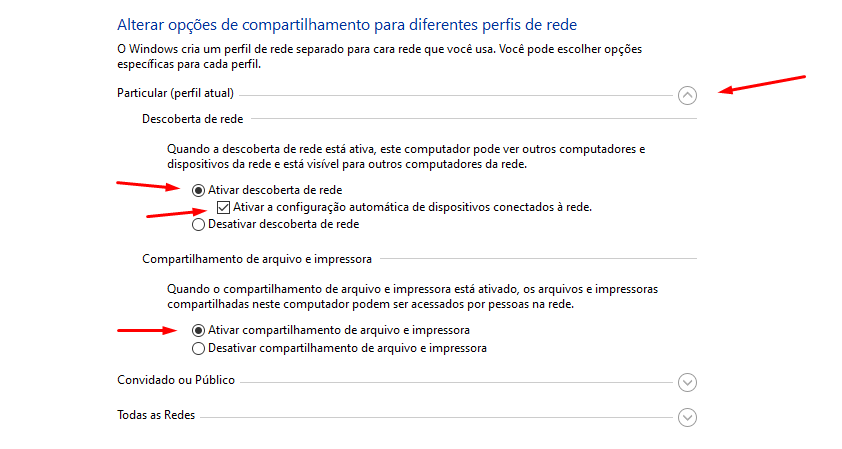Click the red arrow pointing at the configuração automática checkbox
Screen dimensions: 842x449
(x=177, y=213)
